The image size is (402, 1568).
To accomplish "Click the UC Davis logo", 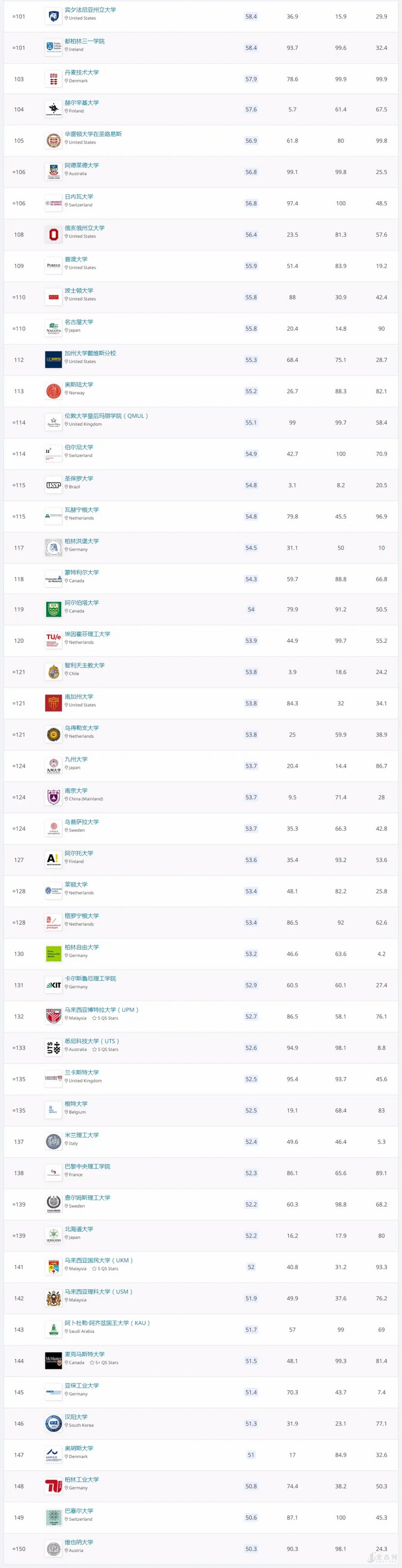I will (x=54, y=360).
